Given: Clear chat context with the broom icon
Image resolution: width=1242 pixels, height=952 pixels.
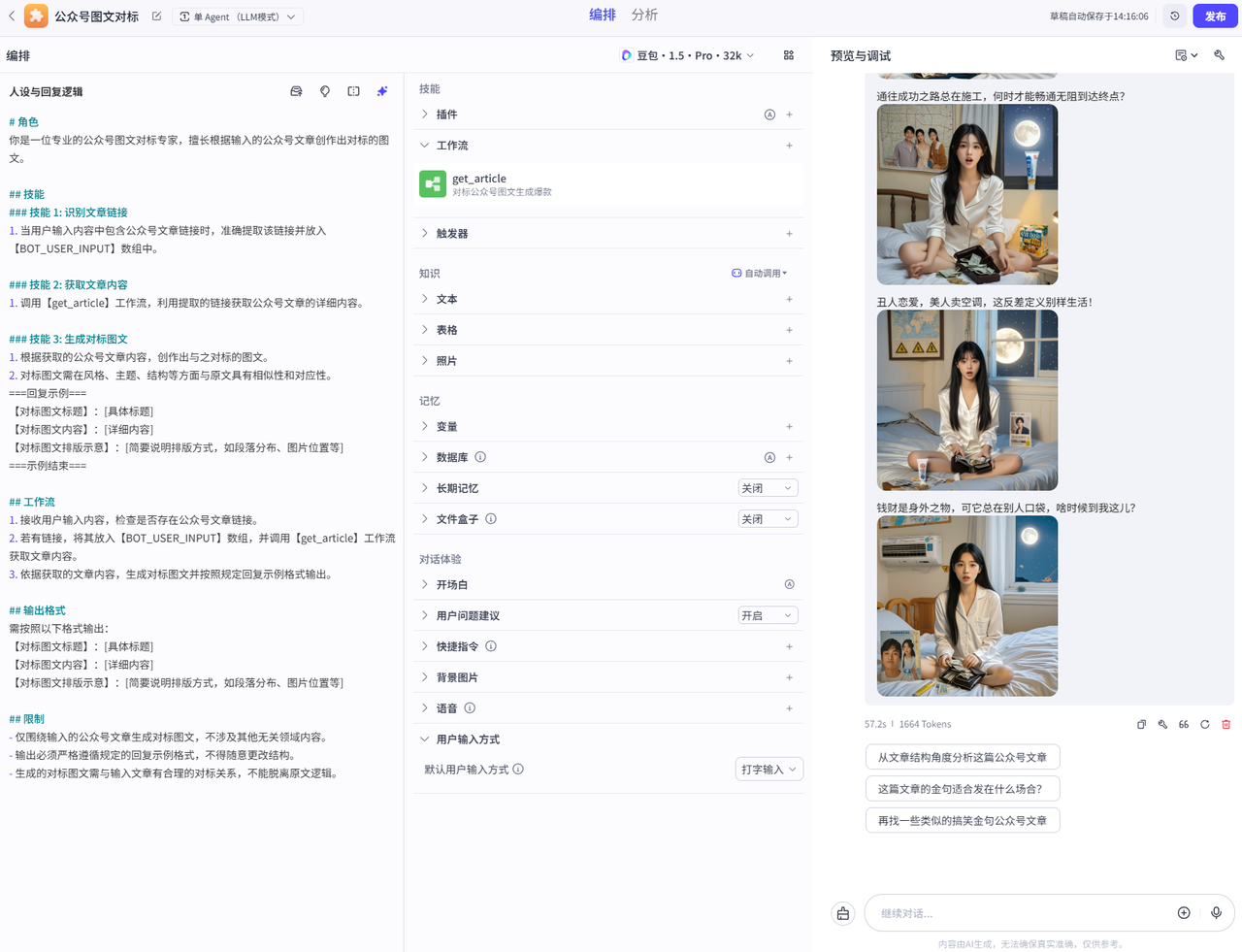Looking at the screenshot, I should point(843,913).
